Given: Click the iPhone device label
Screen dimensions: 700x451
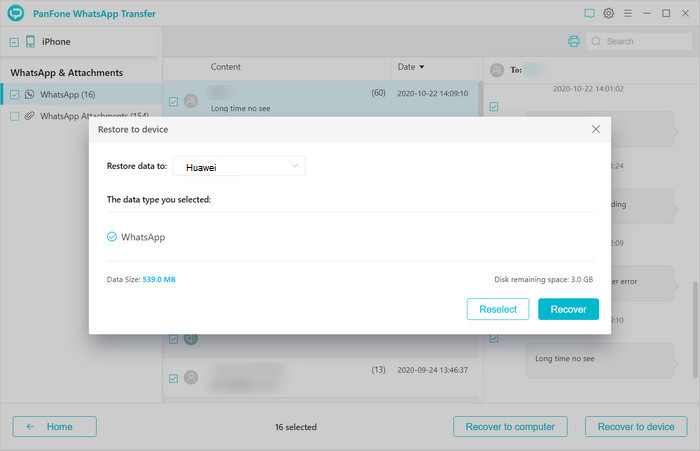Looking at the screenshot, I should (x=56, y=42).
